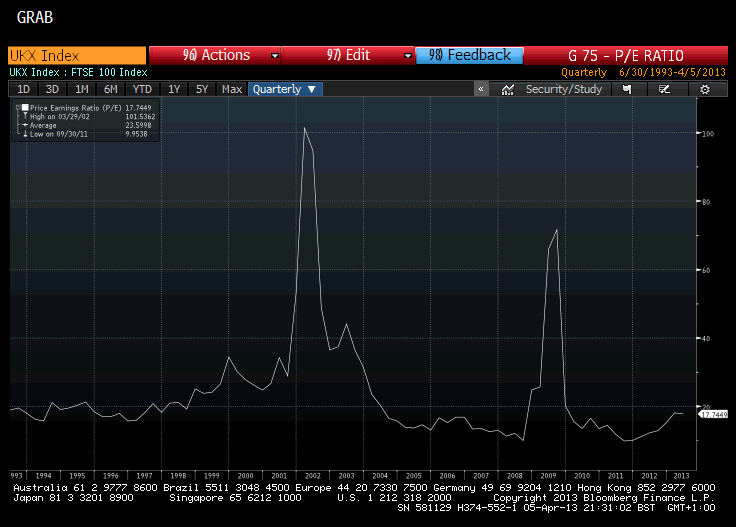Open the Edit dropdown menu

pos(348,55)
